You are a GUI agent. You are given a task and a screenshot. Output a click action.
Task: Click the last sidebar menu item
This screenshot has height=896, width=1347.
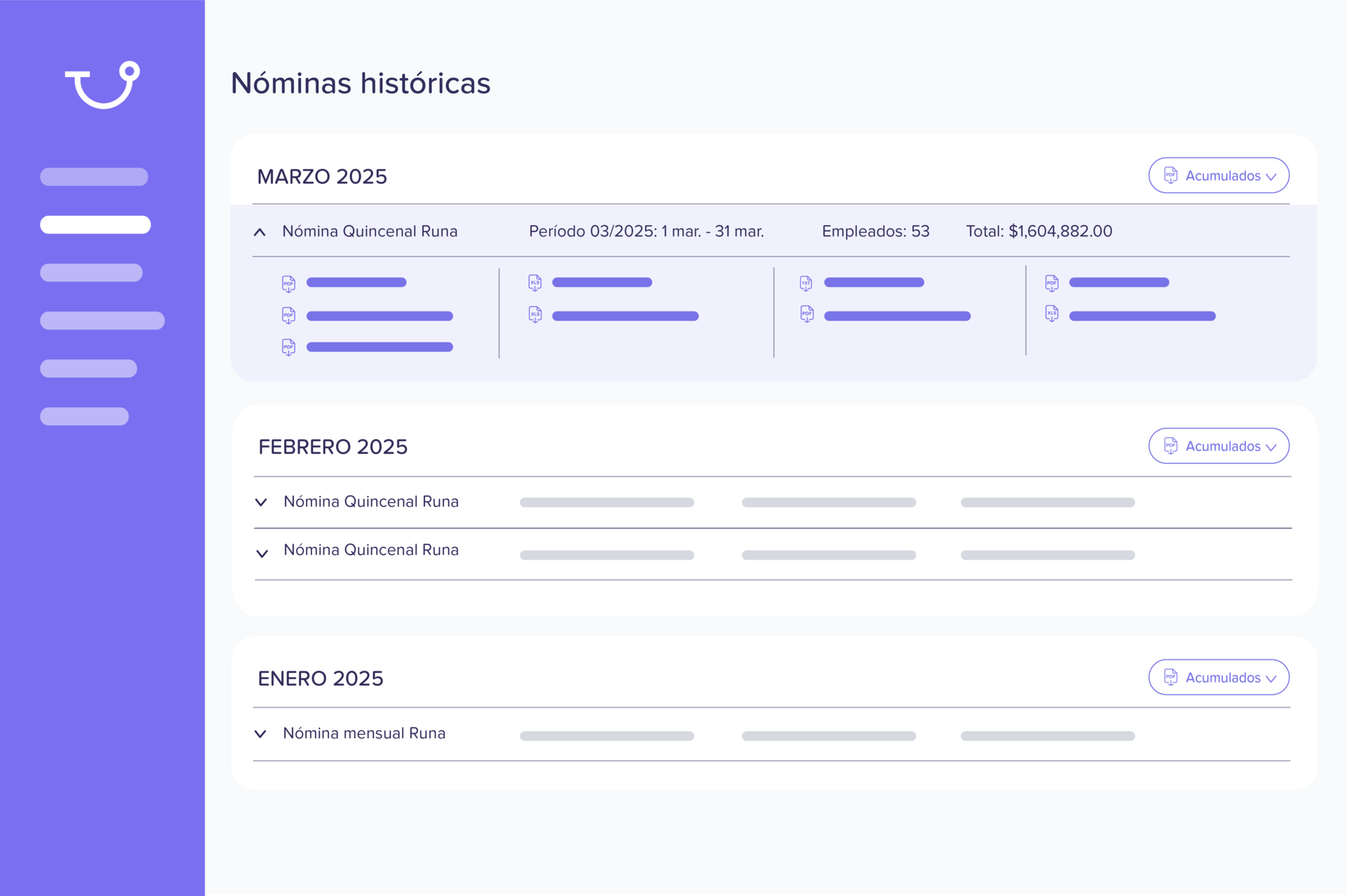click(x=84, y=417)
